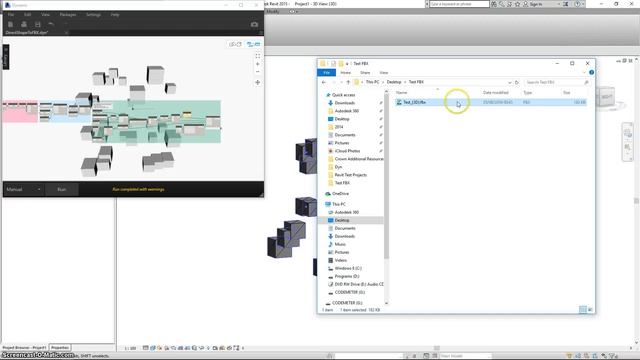Click Revit search keyword input field
640x360 pixels.
459,4
